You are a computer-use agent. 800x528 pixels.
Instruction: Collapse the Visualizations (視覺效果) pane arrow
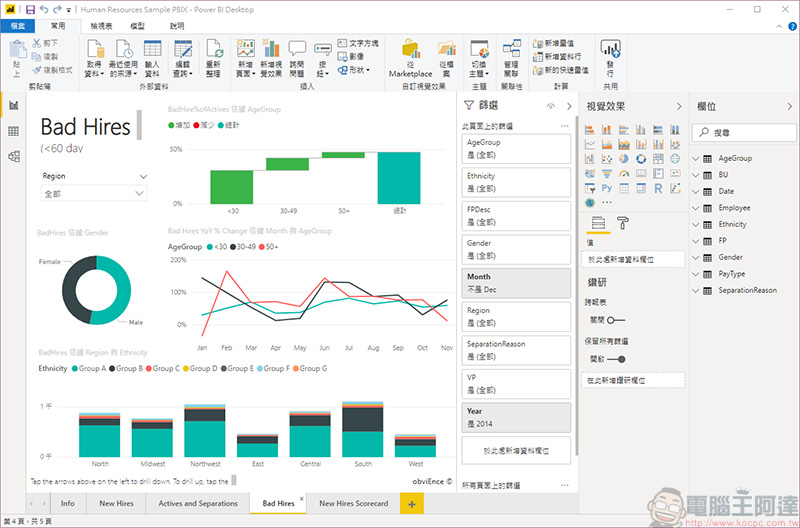click(x=679, y=106)
